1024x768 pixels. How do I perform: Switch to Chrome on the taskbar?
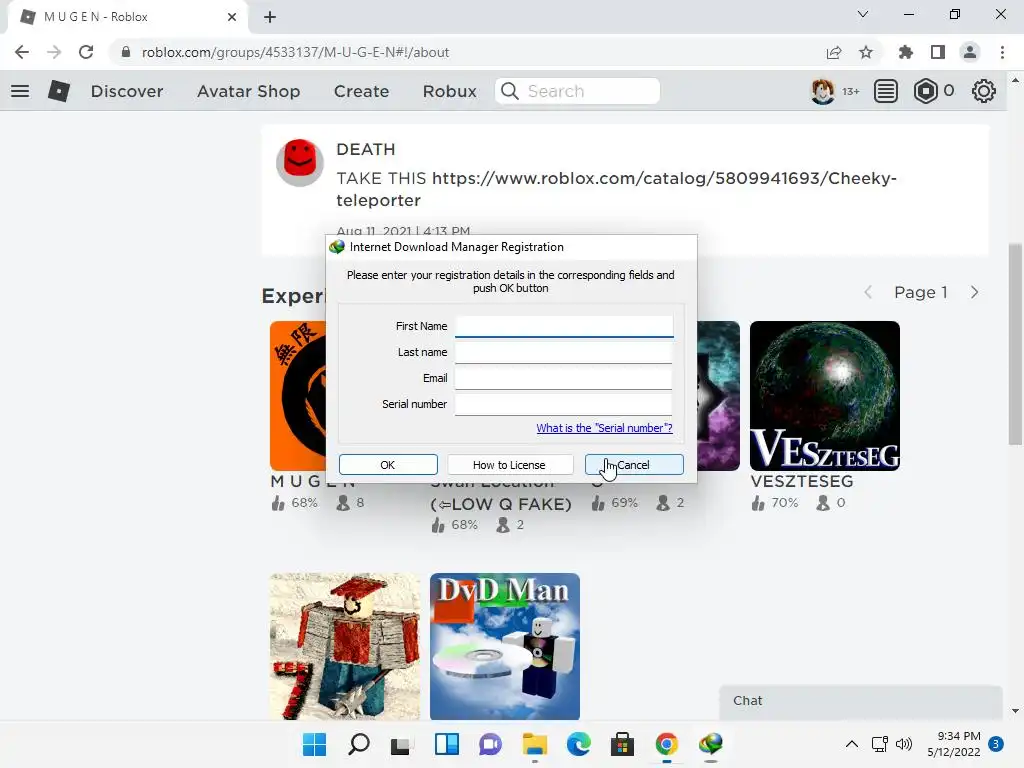667,744
